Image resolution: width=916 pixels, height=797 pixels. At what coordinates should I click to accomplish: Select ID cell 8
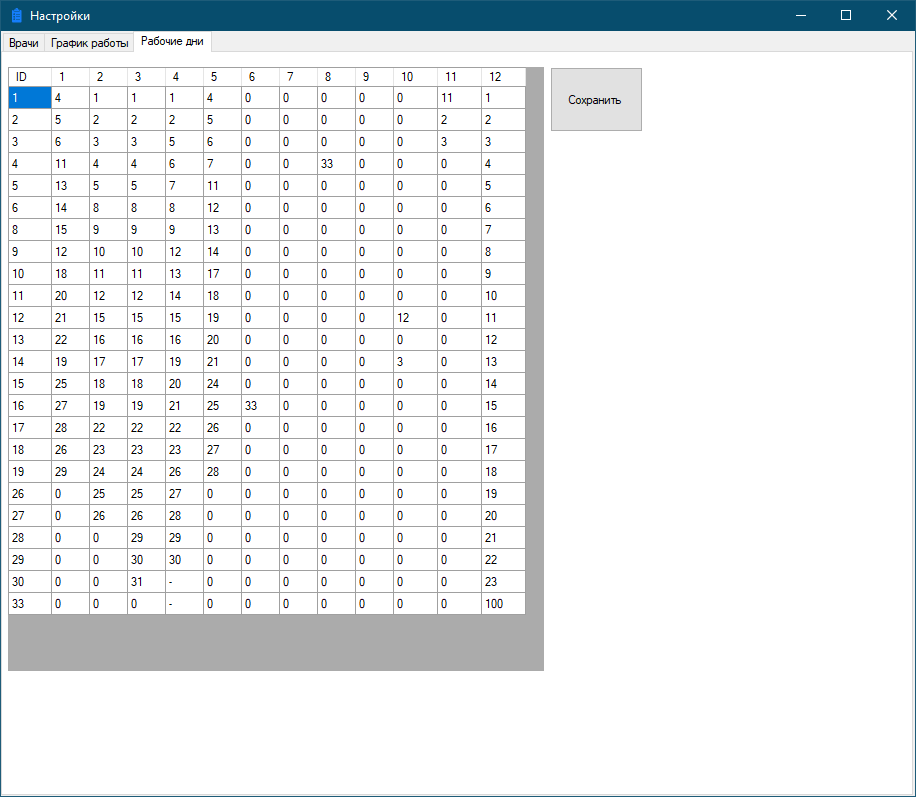click(30, 230)
